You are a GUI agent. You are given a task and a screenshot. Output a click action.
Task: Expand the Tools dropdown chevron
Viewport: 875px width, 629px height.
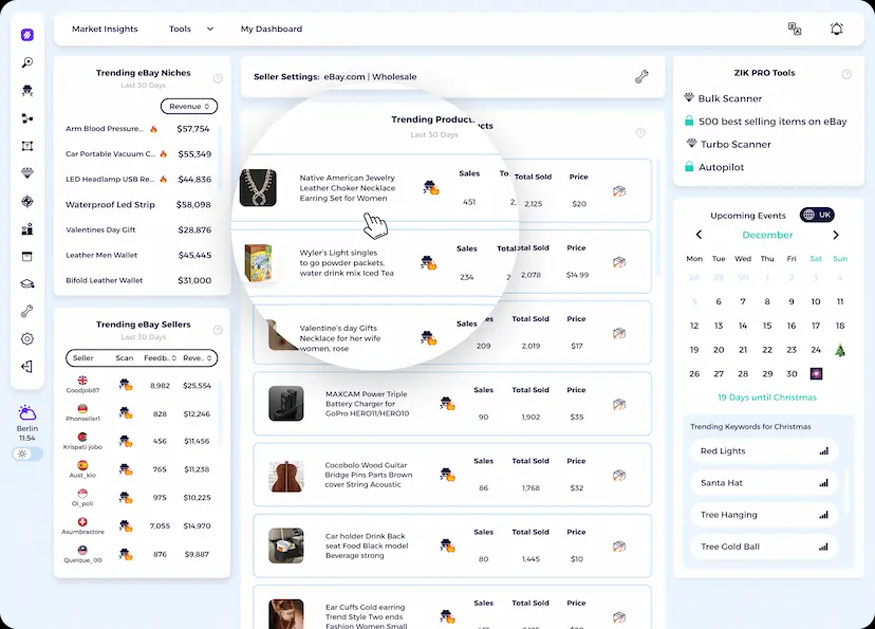(210, 29)
